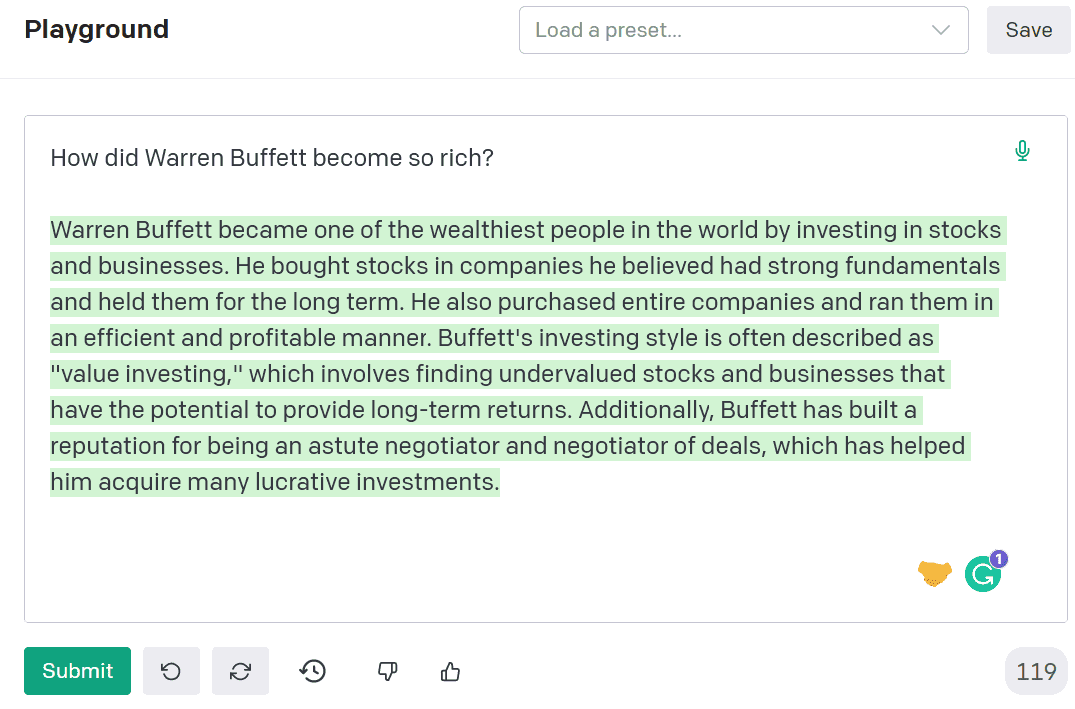Place cursor after "lucrative investments."
The image size is (1075, 709).
(x=500, y=482)
